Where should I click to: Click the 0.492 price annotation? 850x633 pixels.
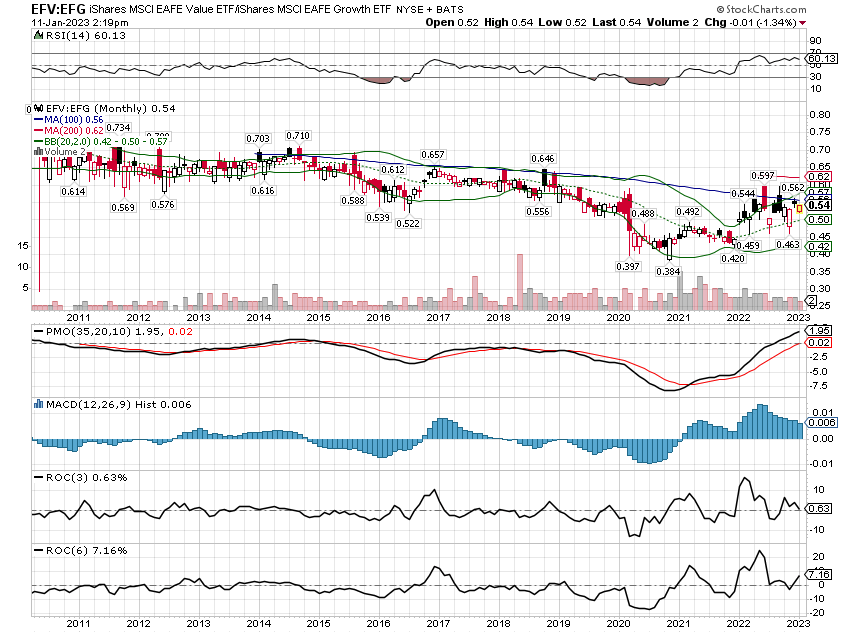[688, 212]
